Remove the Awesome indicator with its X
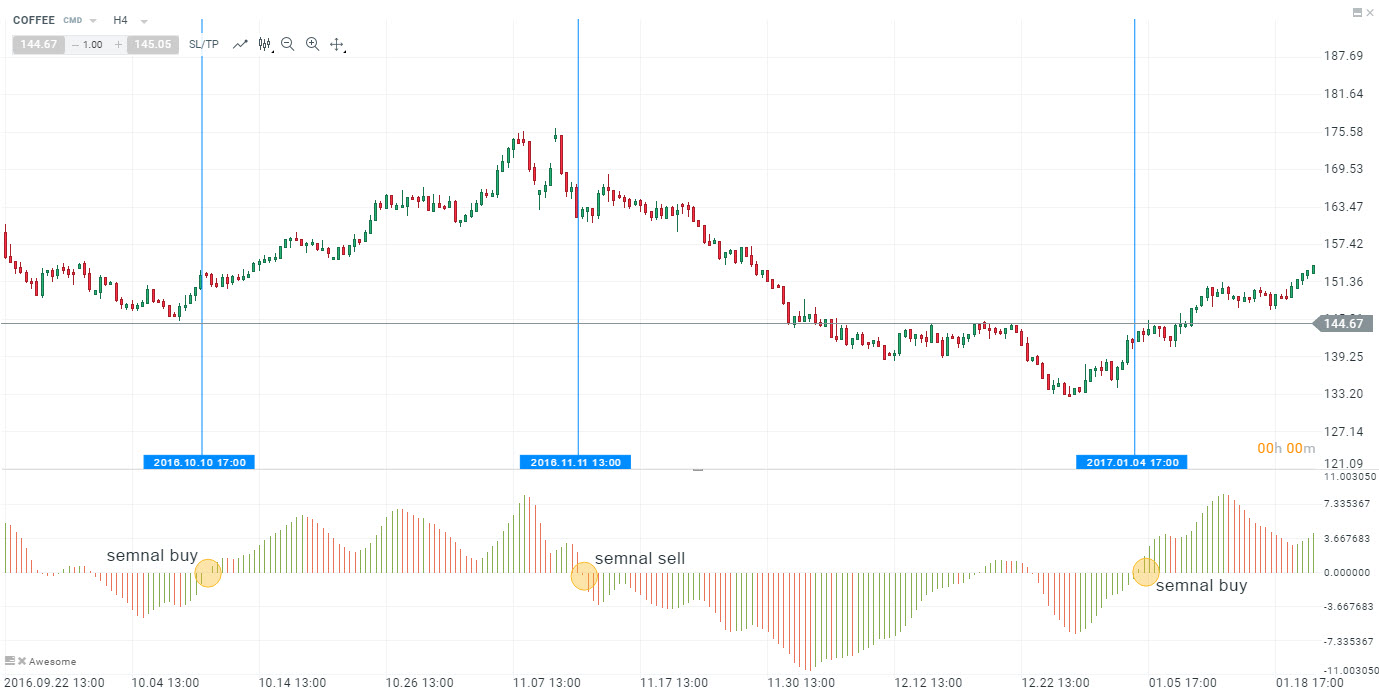The image size is (1379, 699). (x=21, y=661)
